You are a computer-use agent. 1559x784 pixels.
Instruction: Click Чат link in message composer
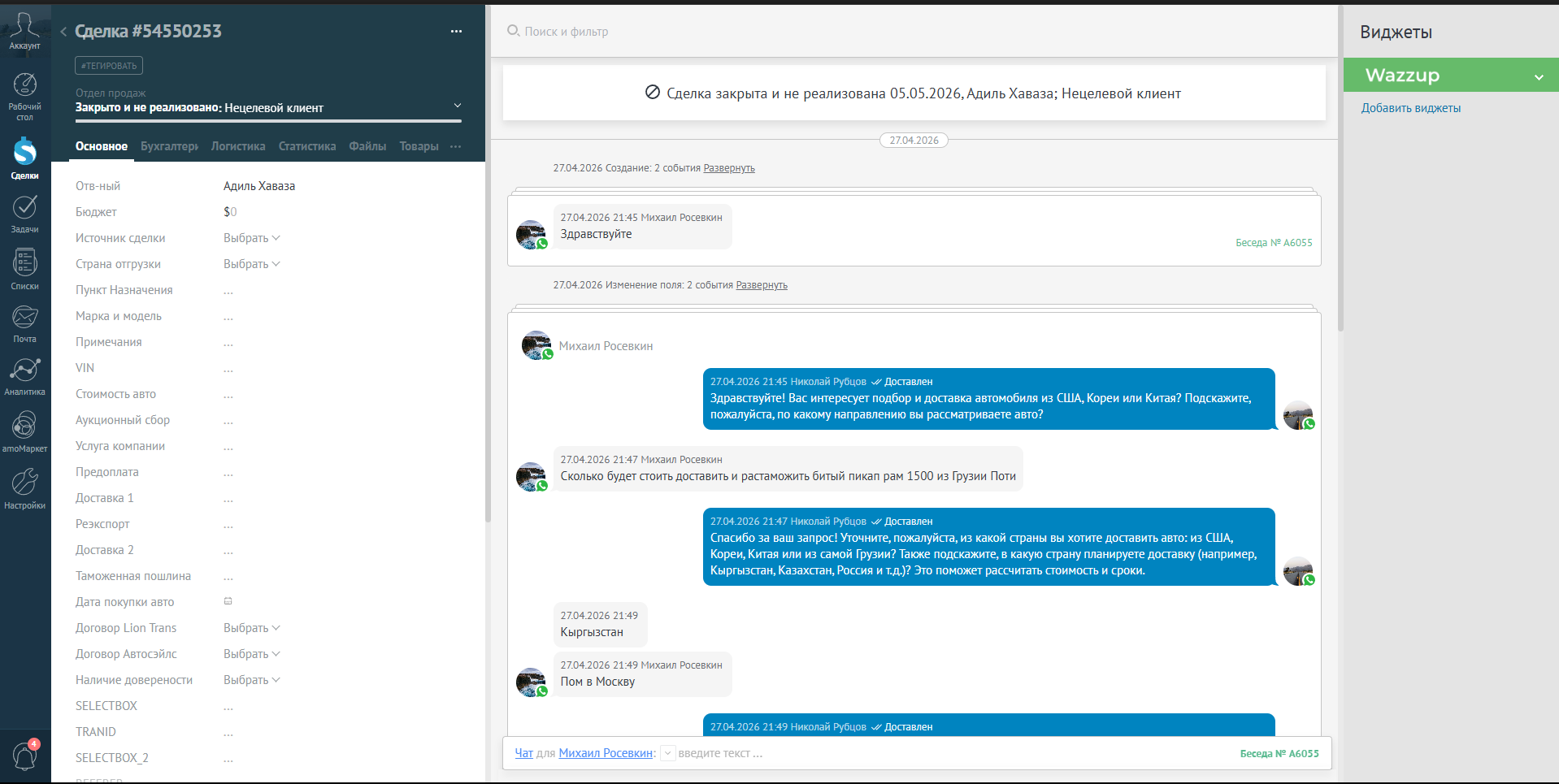[524, 753]
